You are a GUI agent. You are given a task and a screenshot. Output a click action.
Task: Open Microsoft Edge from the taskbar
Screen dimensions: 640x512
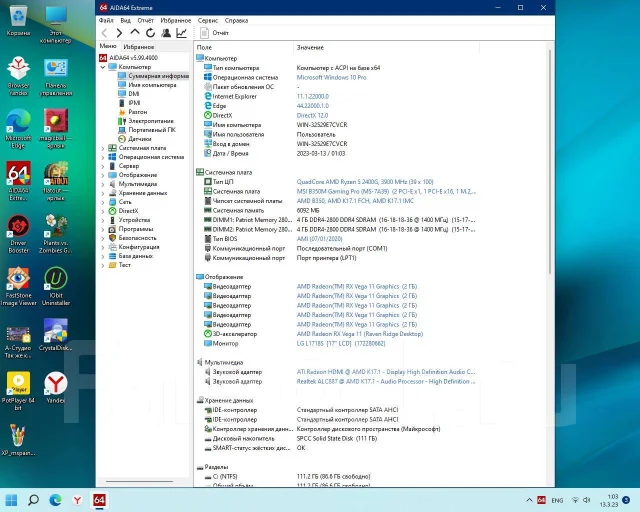pyautogui.click(x=56, y=500)
